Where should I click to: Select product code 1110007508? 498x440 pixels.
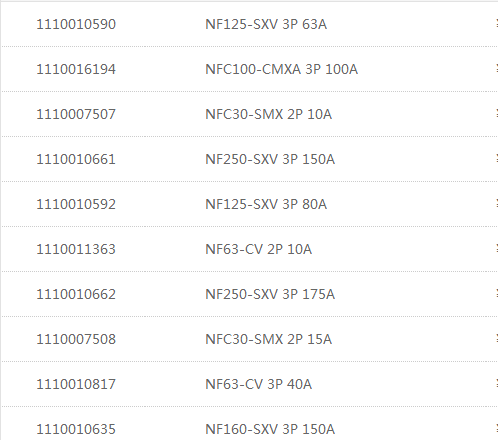point(76,339)
